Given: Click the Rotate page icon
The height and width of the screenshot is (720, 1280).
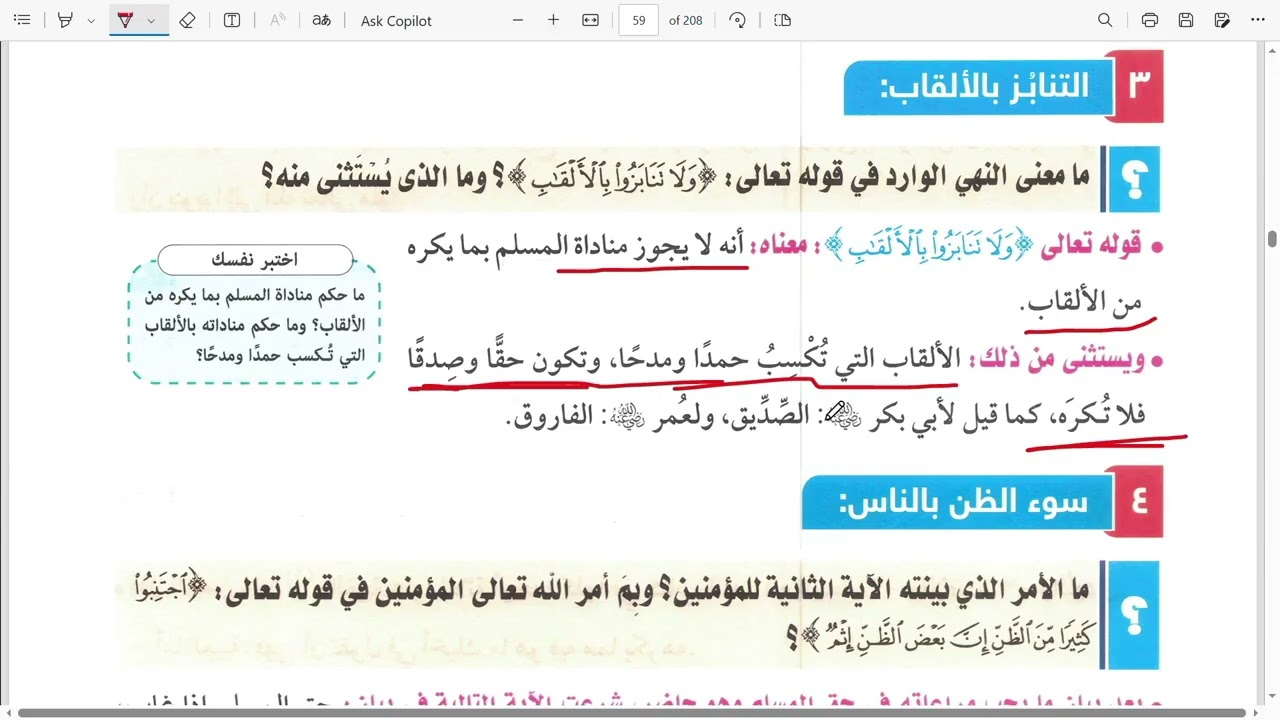Looking at the screenshot, I should (738, 20).
